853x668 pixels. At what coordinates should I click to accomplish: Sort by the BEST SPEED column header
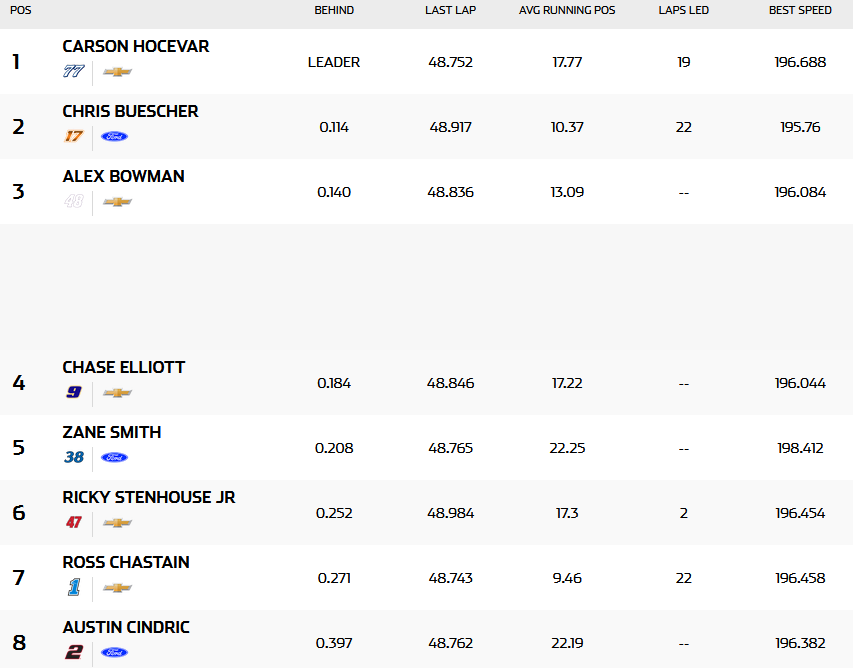[x=800, y=11]
